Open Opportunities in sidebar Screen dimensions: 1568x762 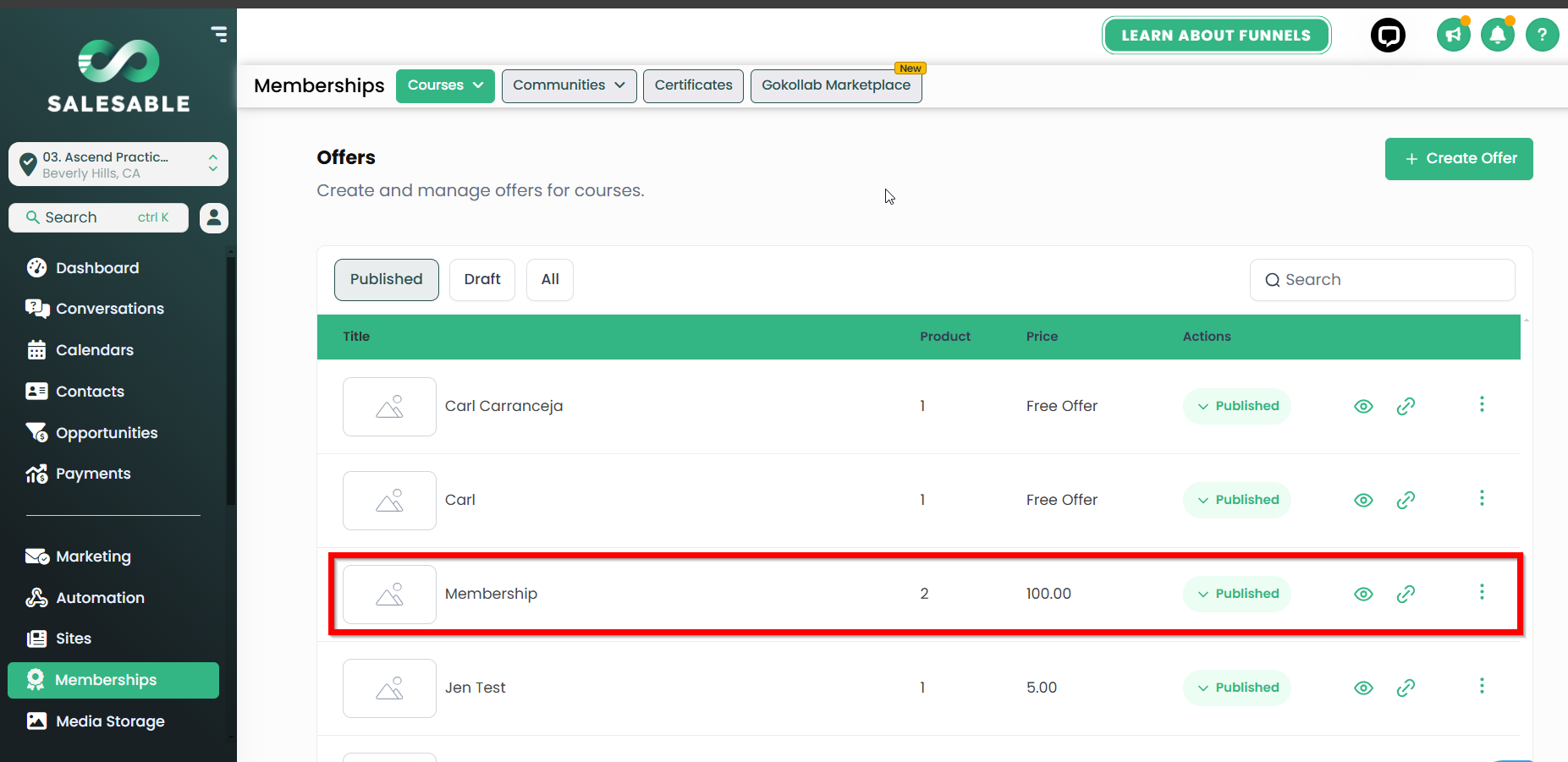[107, 433]
